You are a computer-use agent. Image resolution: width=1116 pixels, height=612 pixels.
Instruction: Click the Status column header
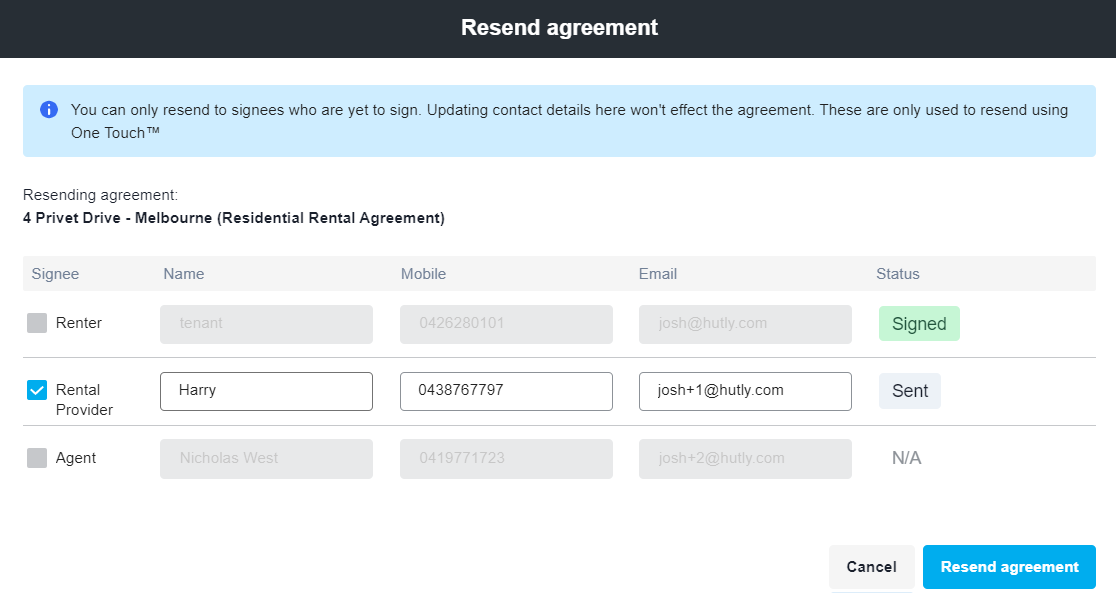click(x=897, y=274)
